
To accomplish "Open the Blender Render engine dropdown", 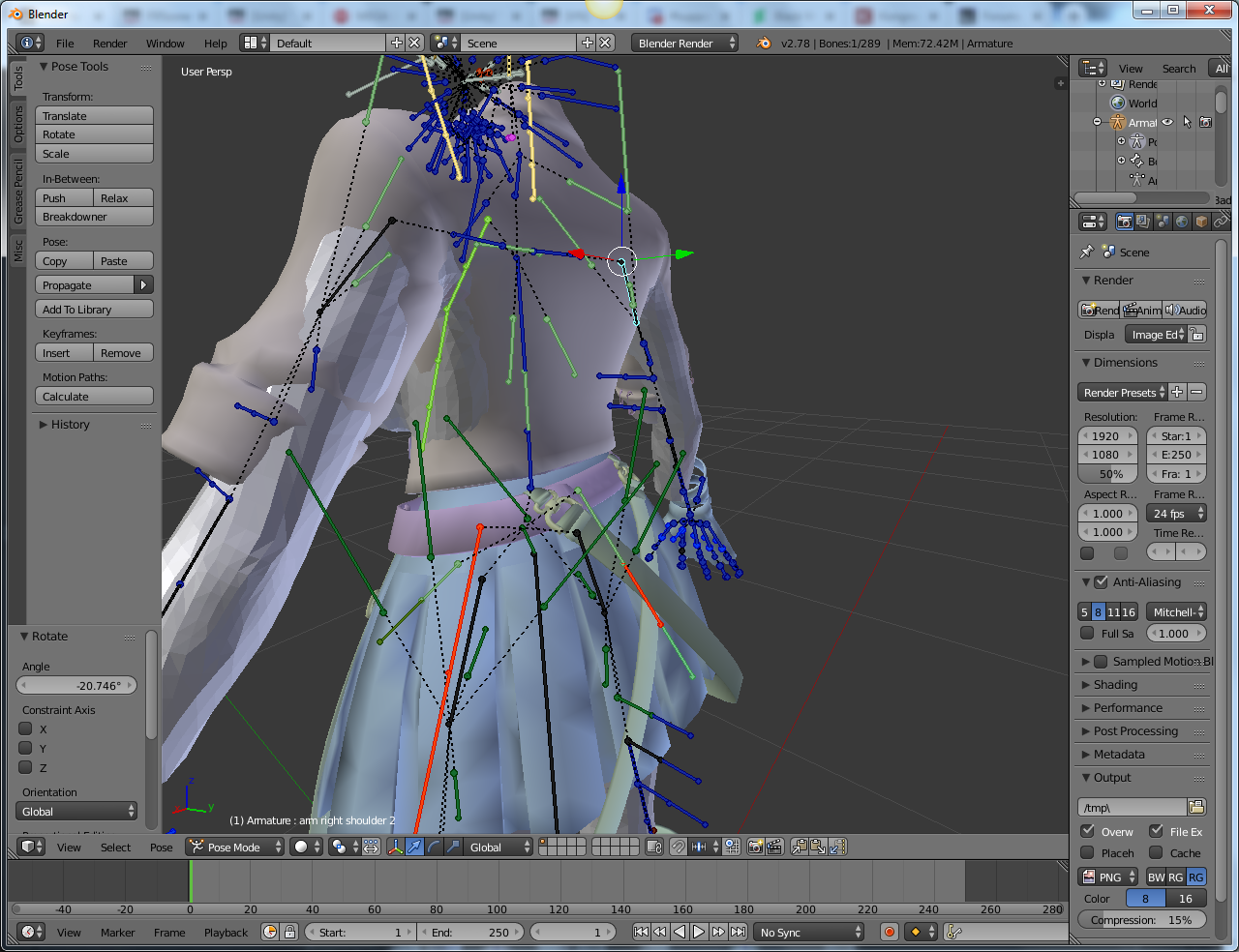I will 684,43.
